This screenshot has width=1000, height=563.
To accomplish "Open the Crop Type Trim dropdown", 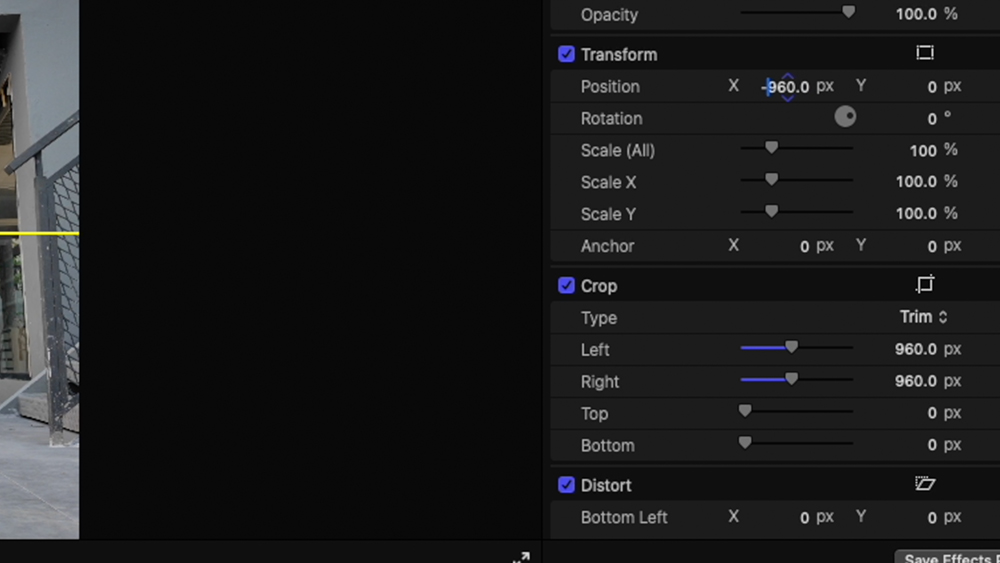I will 923,317.
